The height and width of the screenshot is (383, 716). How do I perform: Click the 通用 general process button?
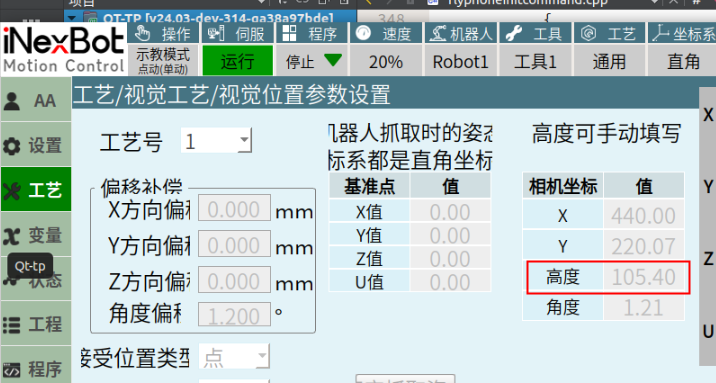[x=609, y=61]
